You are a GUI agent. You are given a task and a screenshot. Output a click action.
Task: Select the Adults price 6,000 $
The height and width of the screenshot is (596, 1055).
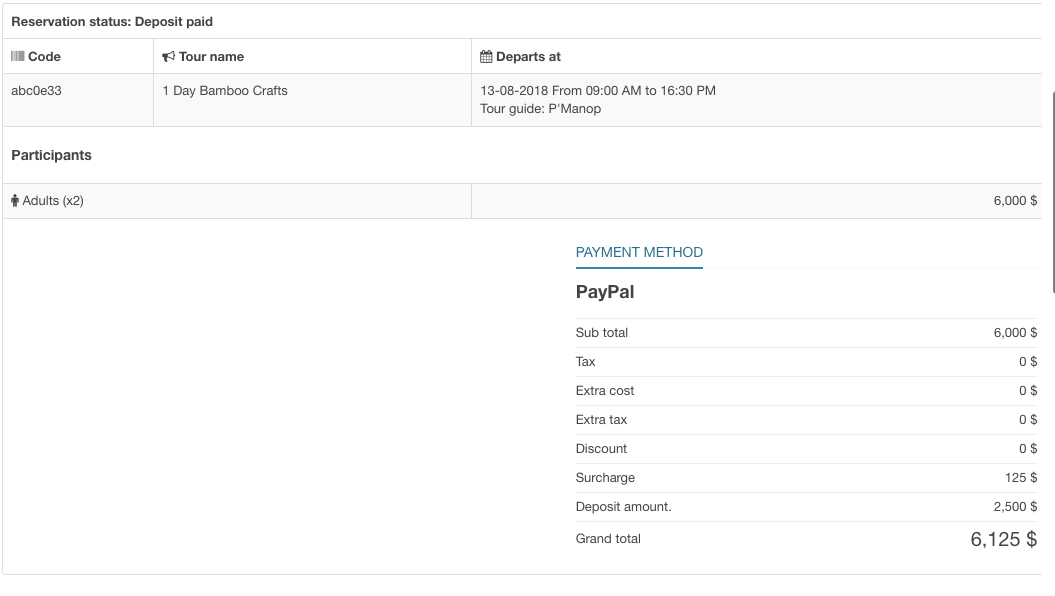coord(1015,201)
